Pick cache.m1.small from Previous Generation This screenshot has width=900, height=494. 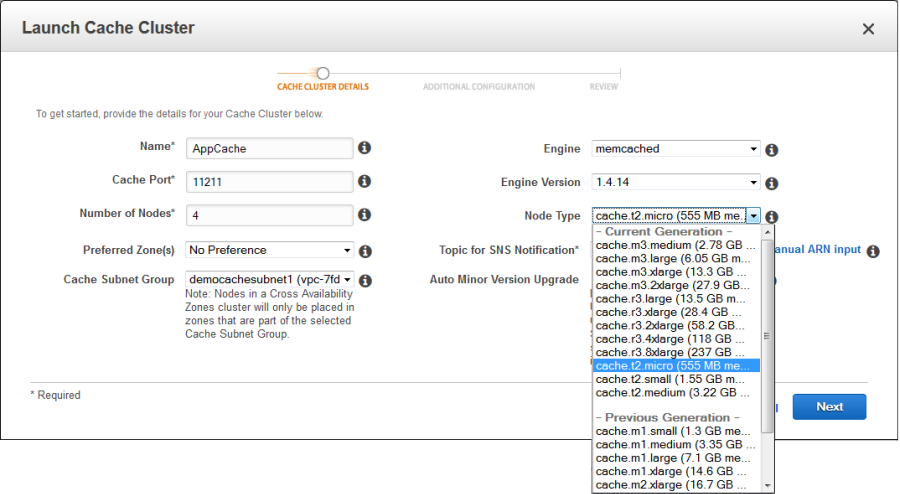pos(669,431)
